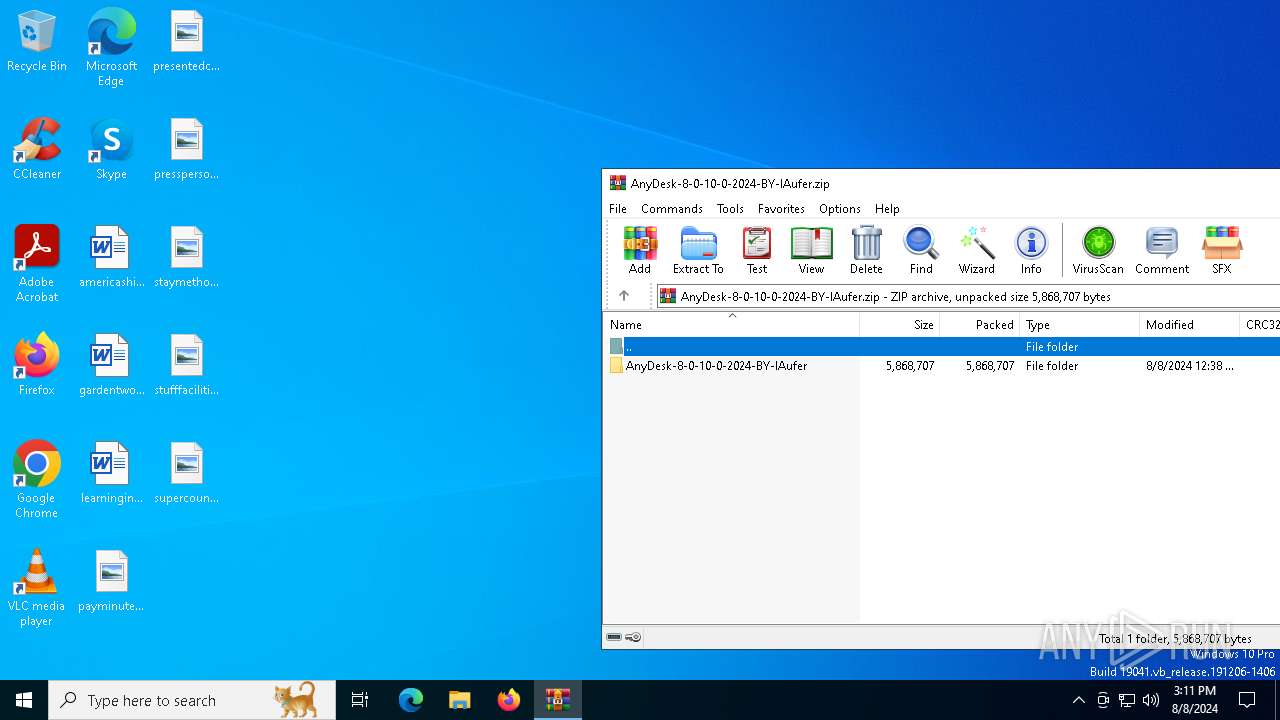Run the Test archive tool

757,250
